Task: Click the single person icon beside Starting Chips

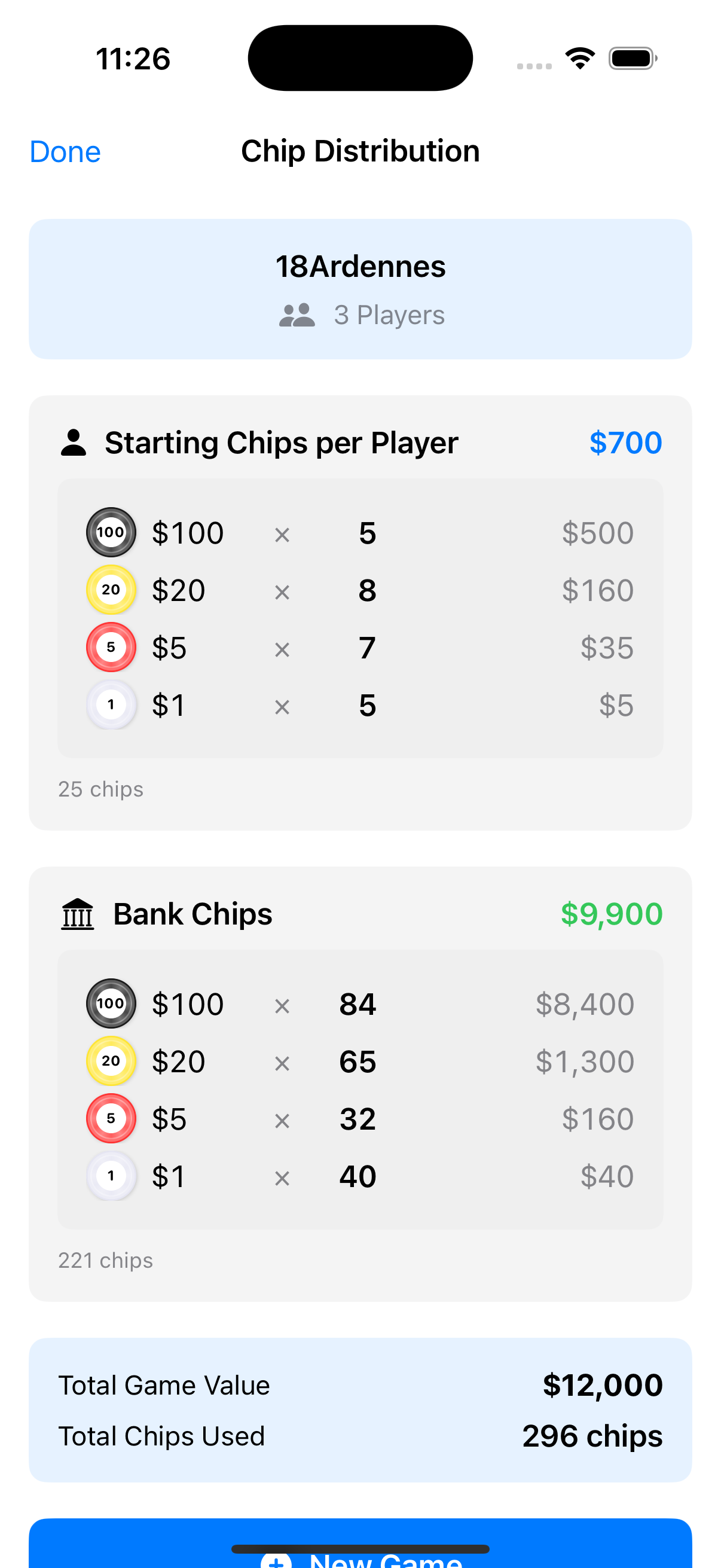Action: point(74,443)
